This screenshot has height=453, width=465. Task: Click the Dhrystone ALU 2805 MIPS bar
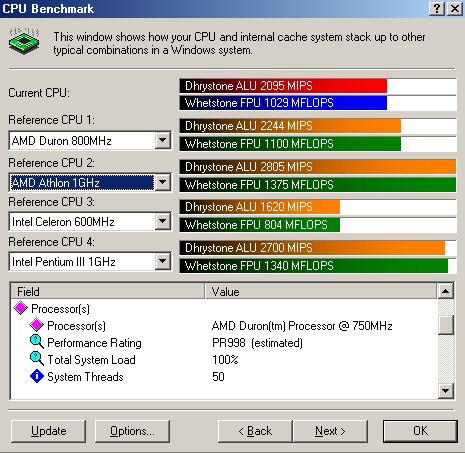pyautogui.click(x=318, y=167)
